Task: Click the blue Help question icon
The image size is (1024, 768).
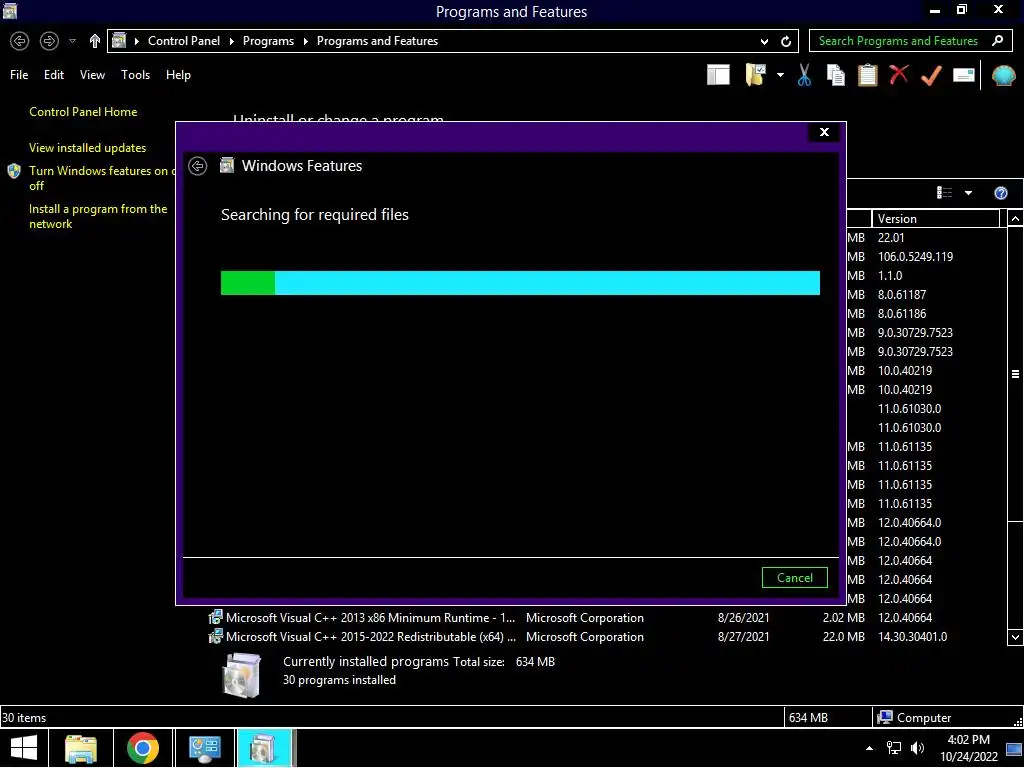Action: coord(1000,193)
